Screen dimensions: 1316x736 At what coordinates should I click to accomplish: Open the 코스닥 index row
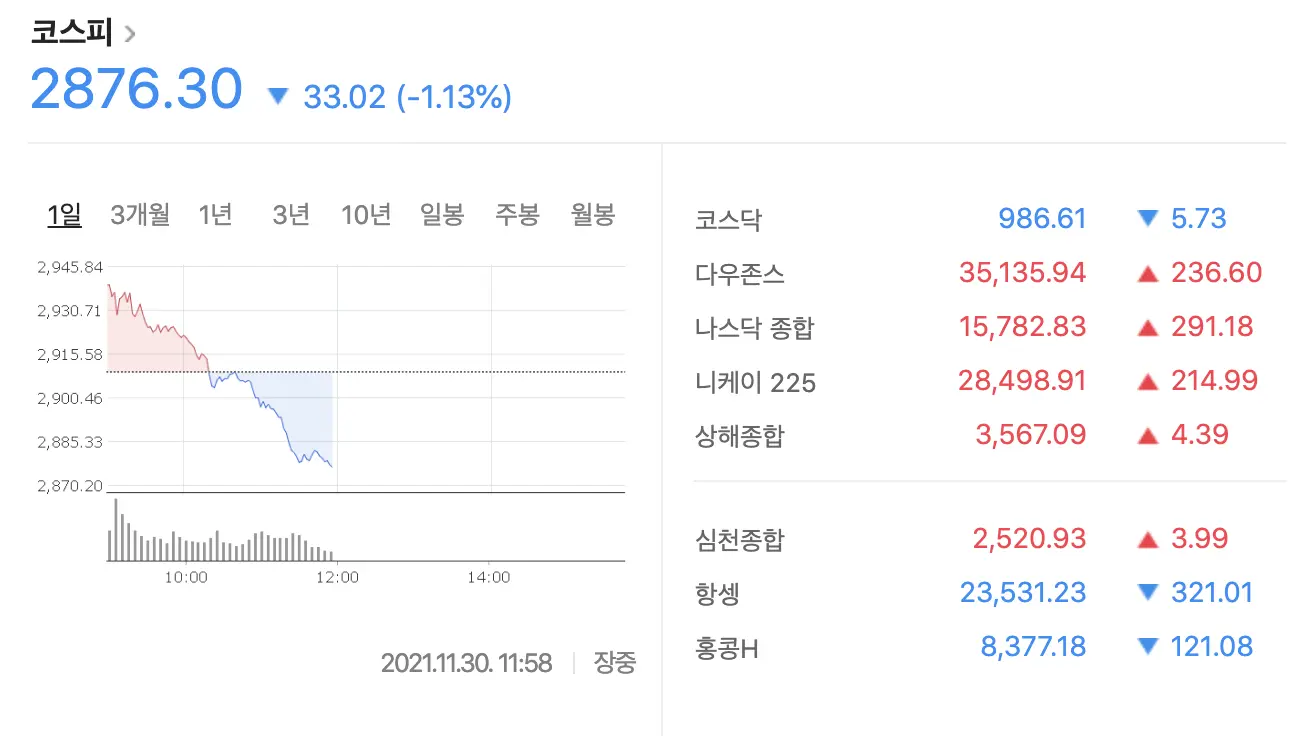tap(978, 218)
